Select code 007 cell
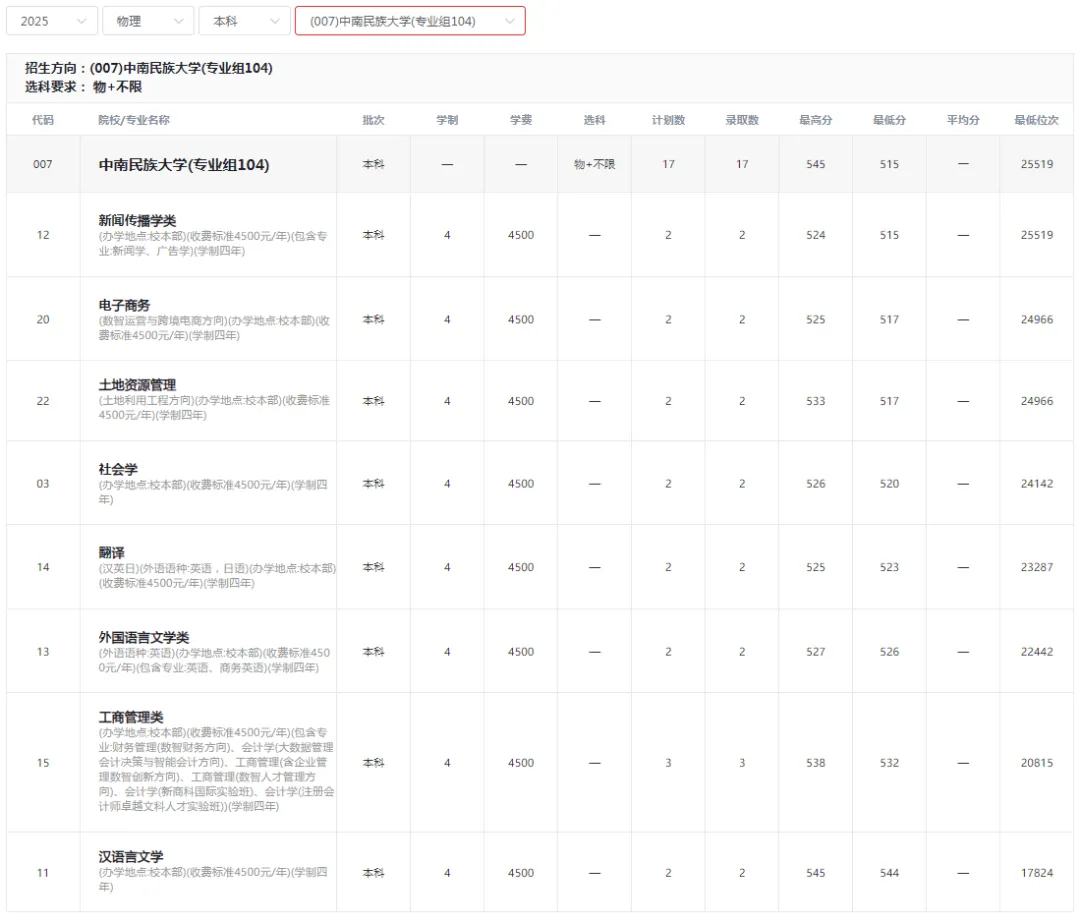The width and height of the screenshot is (1080, 923). (x=43, y=164)
